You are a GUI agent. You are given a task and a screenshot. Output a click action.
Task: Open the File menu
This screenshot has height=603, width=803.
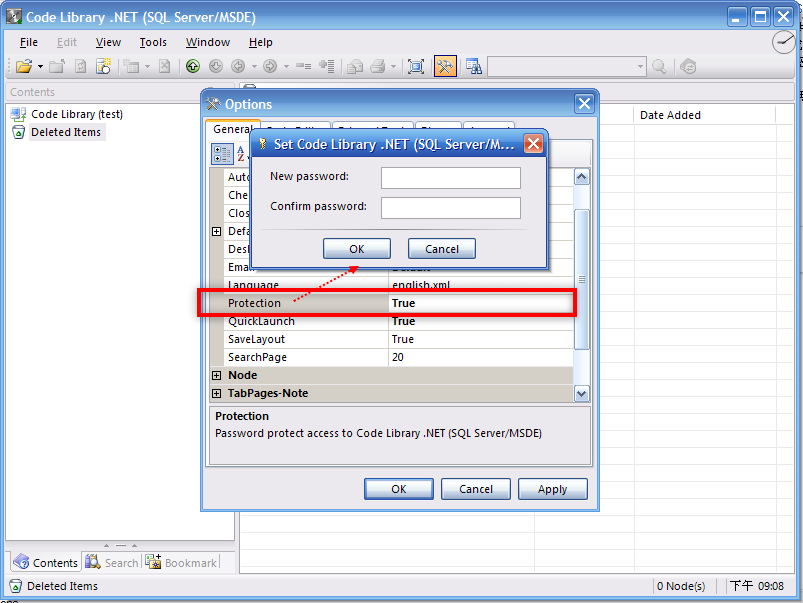(29, 42)
